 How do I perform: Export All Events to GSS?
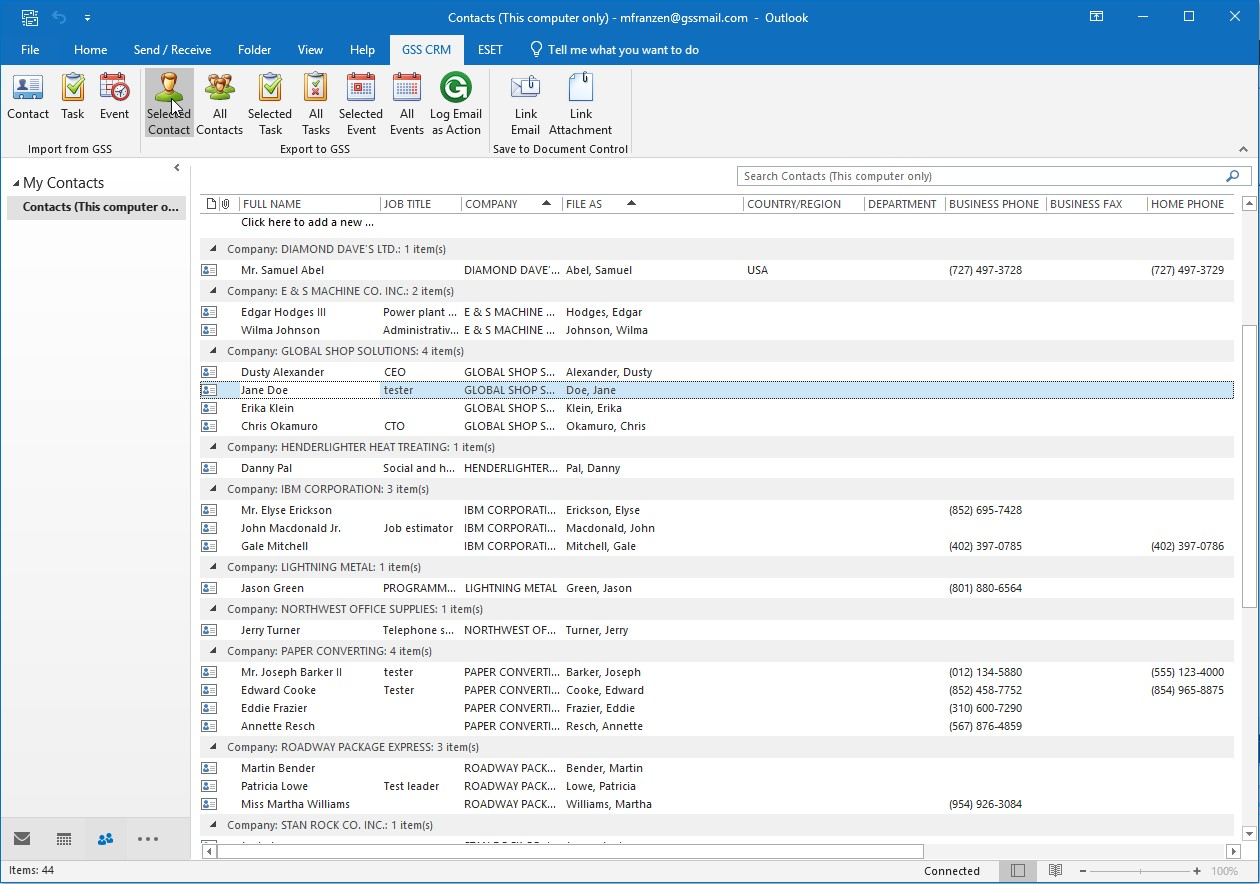(x=407, y=104)
